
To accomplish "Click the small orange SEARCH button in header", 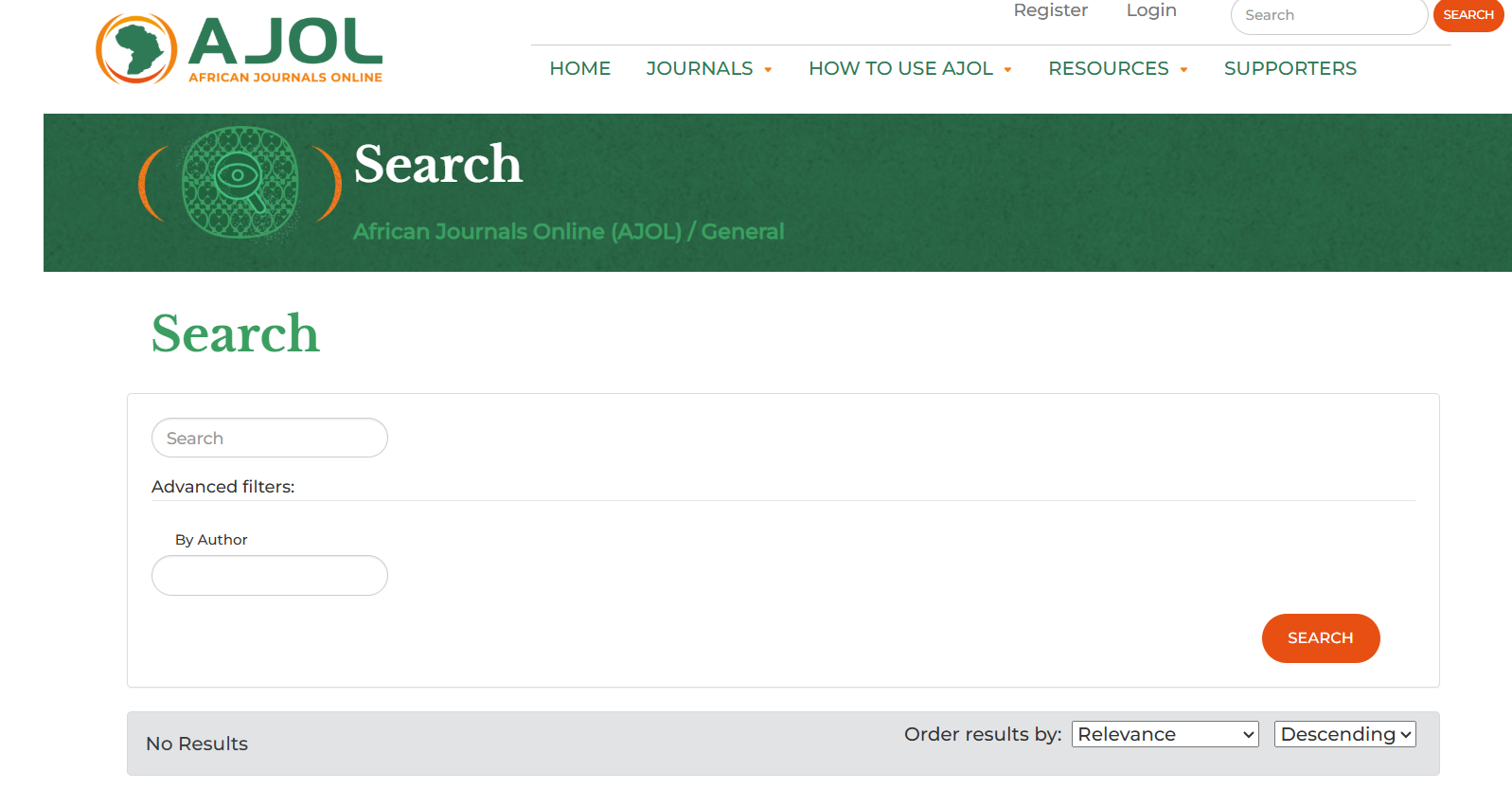I will pos(1468,14).
